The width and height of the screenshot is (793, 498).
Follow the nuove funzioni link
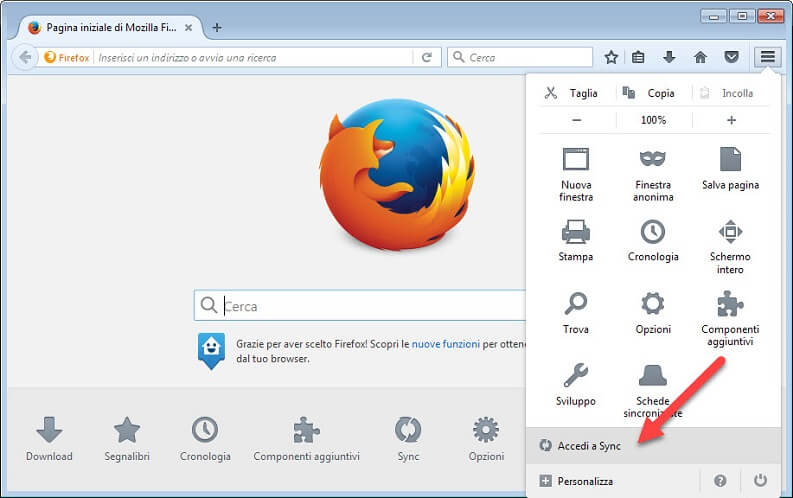coord(446,344)
